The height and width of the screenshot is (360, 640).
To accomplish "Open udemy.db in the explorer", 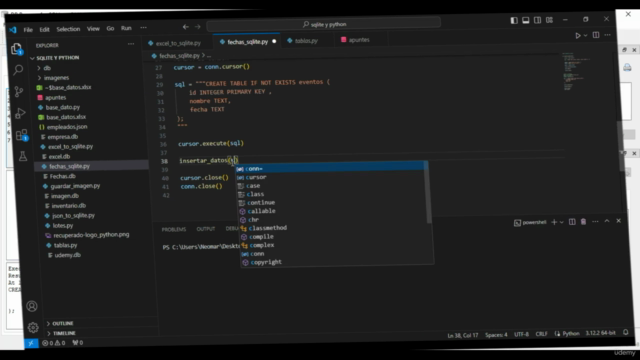I will click(68, 255).
